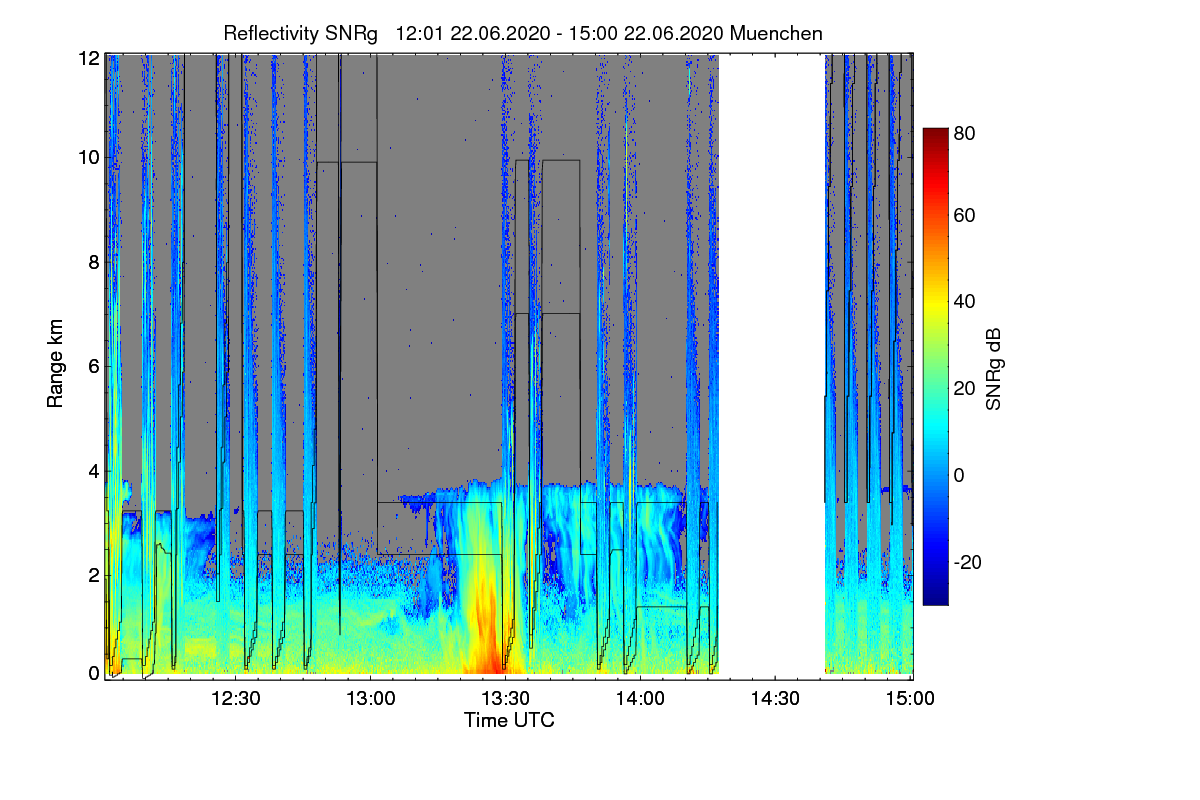Click the 'Muenchen' location in title

[x=776, y=33]
